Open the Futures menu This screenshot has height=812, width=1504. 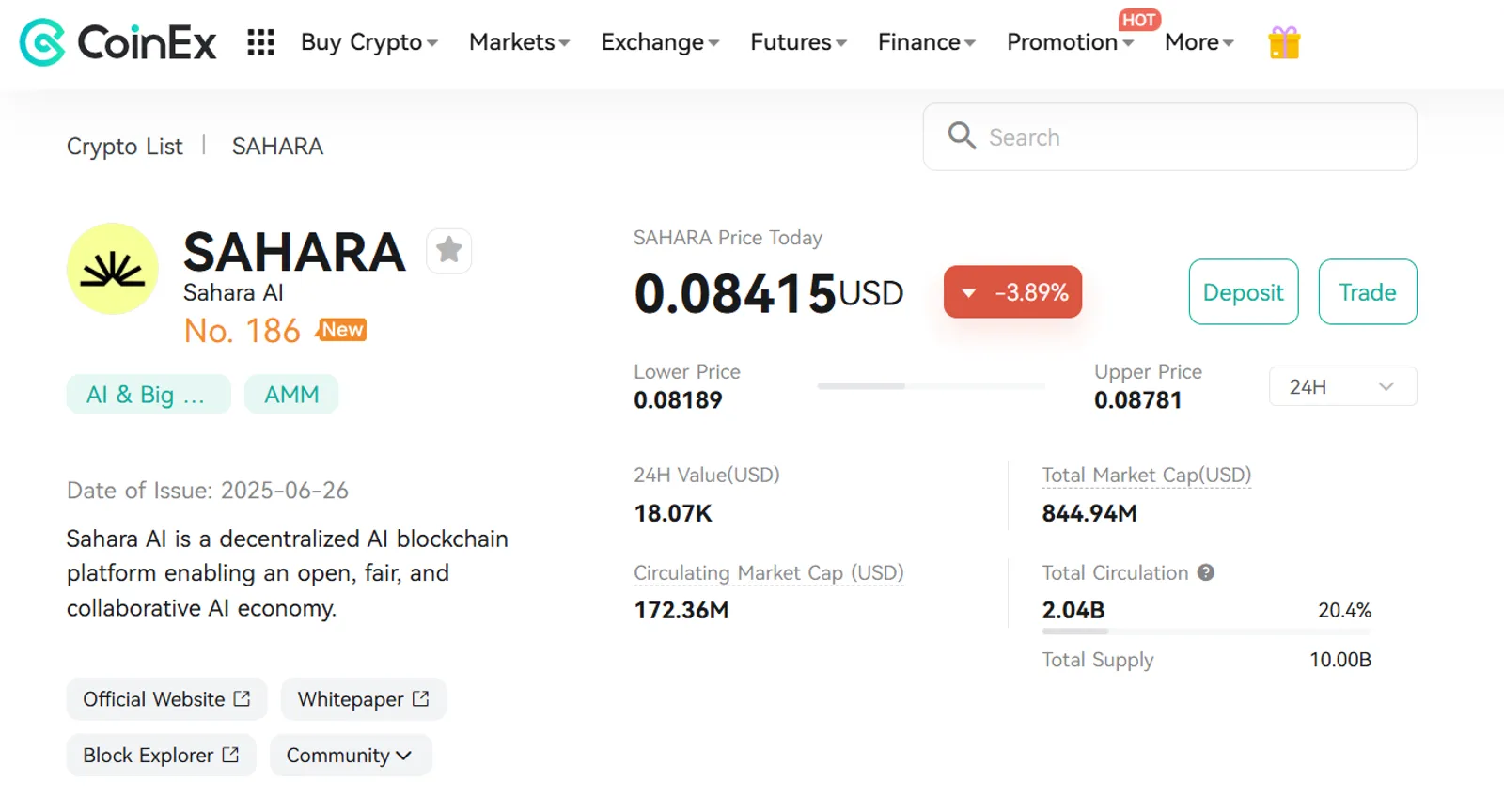799,42
